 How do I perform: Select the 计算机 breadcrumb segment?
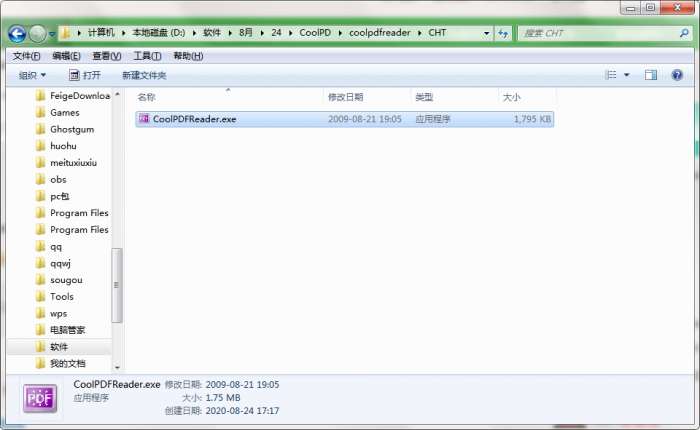pos(101,33)
